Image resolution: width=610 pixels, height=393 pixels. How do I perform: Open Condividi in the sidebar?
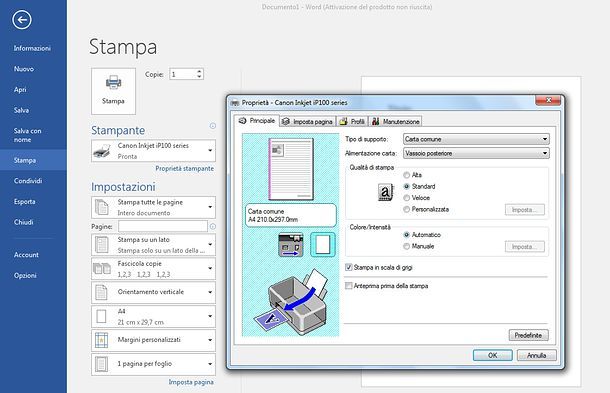coord(28,181)
